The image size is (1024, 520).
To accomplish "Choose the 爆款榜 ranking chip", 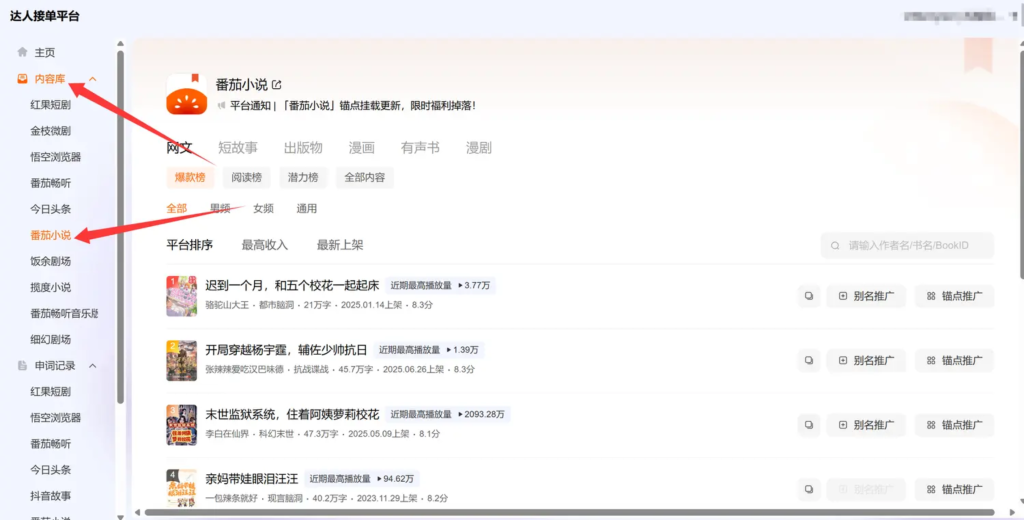I will pos(190,177).
